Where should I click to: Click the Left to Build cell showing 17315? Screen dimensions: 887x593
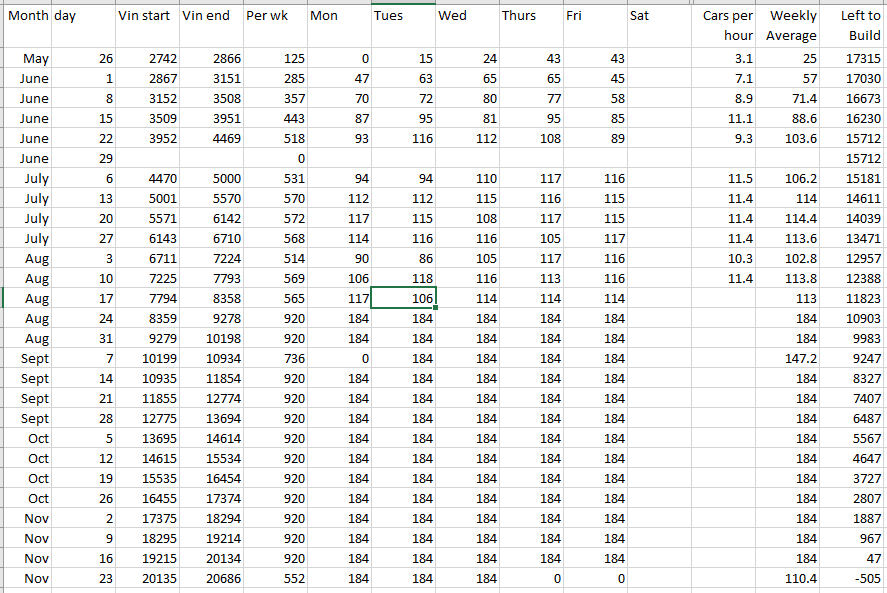click(854, 59)
